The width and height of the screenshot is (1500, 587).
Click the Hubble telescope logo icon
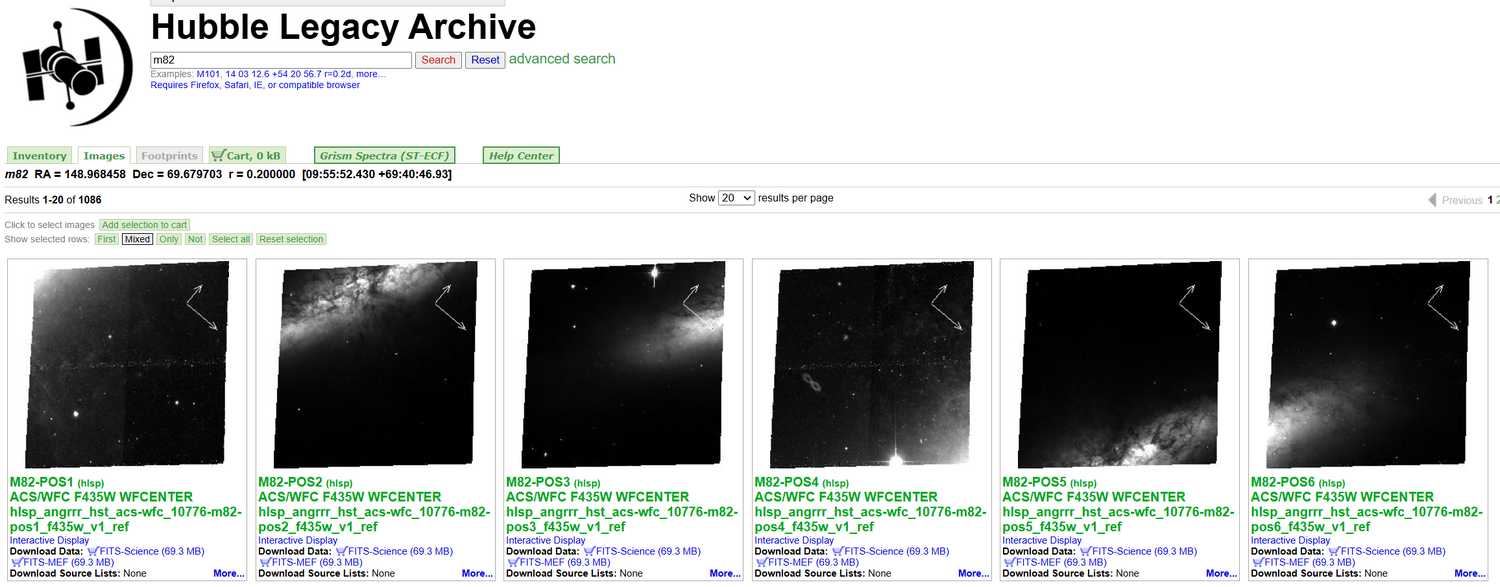pyautogui.click(x=76, y=67)
